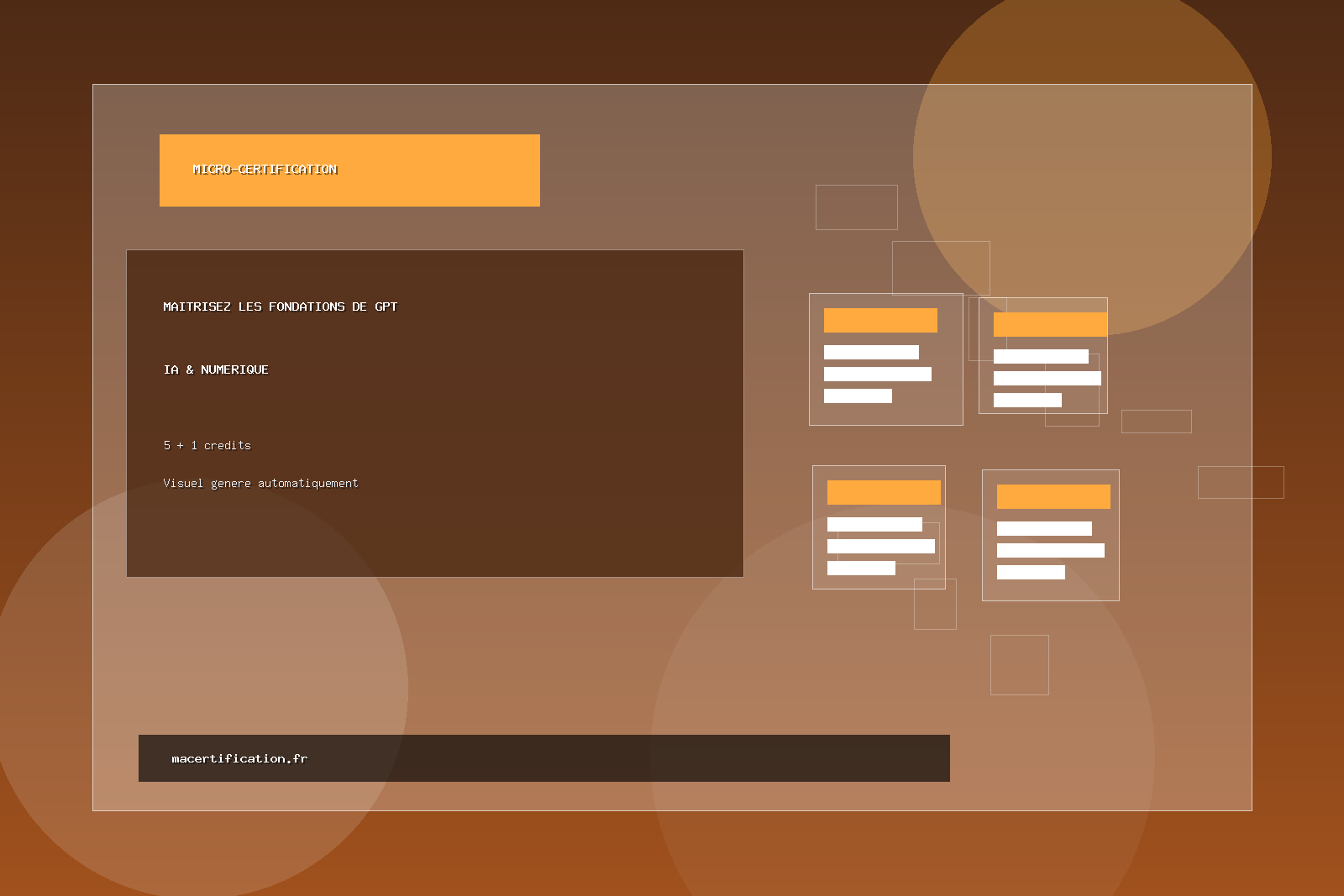Click the longest white bar in lower-right card
1344x896 pixels.
coord(1050,551)
